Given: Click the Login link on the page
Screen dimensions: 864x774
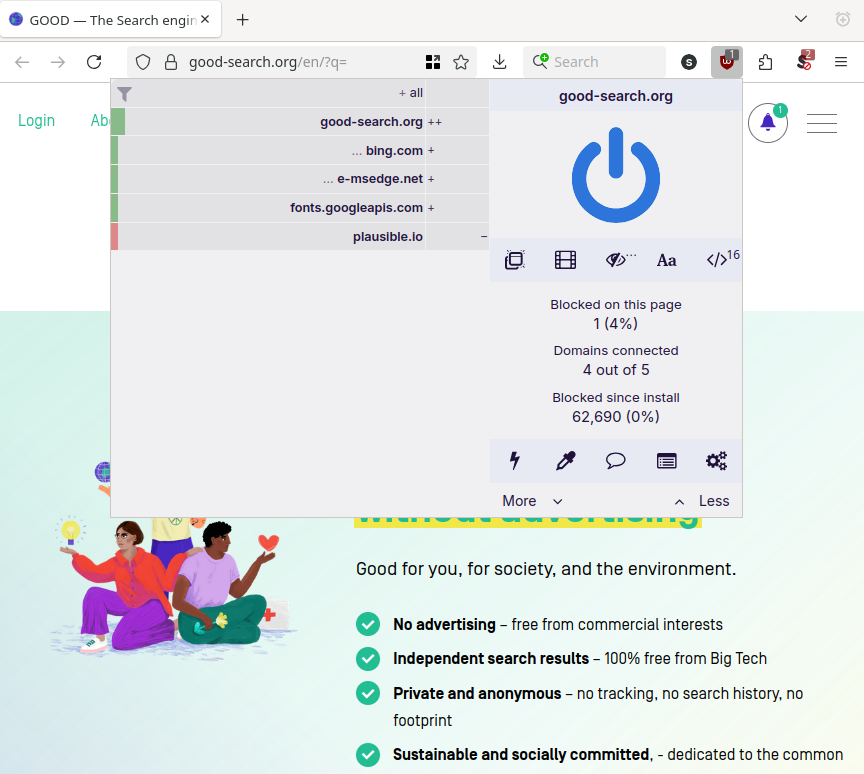Looking at the screenshot, I should [36, 120].
